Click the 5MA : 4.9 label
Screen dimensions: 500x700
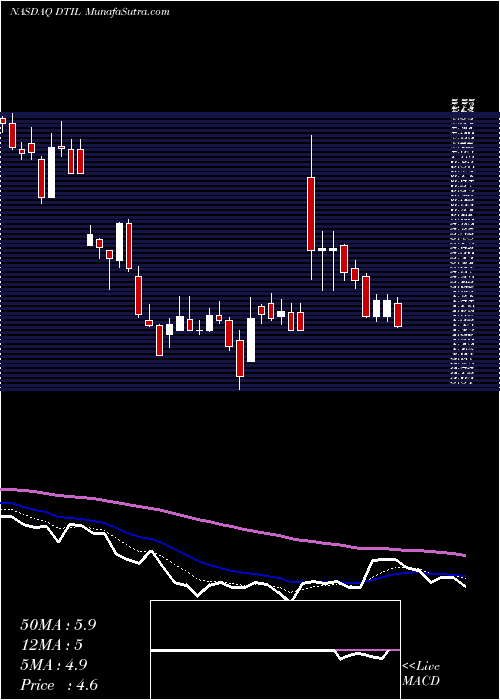54,665
